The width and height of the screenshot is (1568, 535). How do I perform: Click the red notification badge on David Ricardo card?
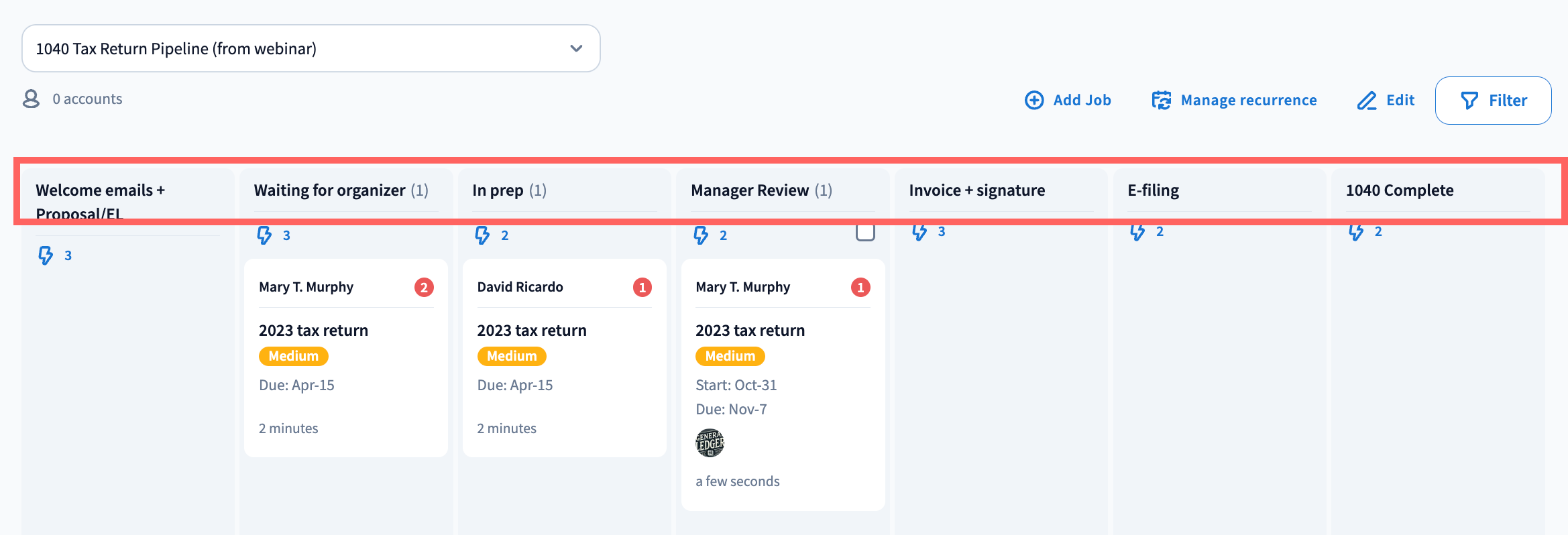642,288
